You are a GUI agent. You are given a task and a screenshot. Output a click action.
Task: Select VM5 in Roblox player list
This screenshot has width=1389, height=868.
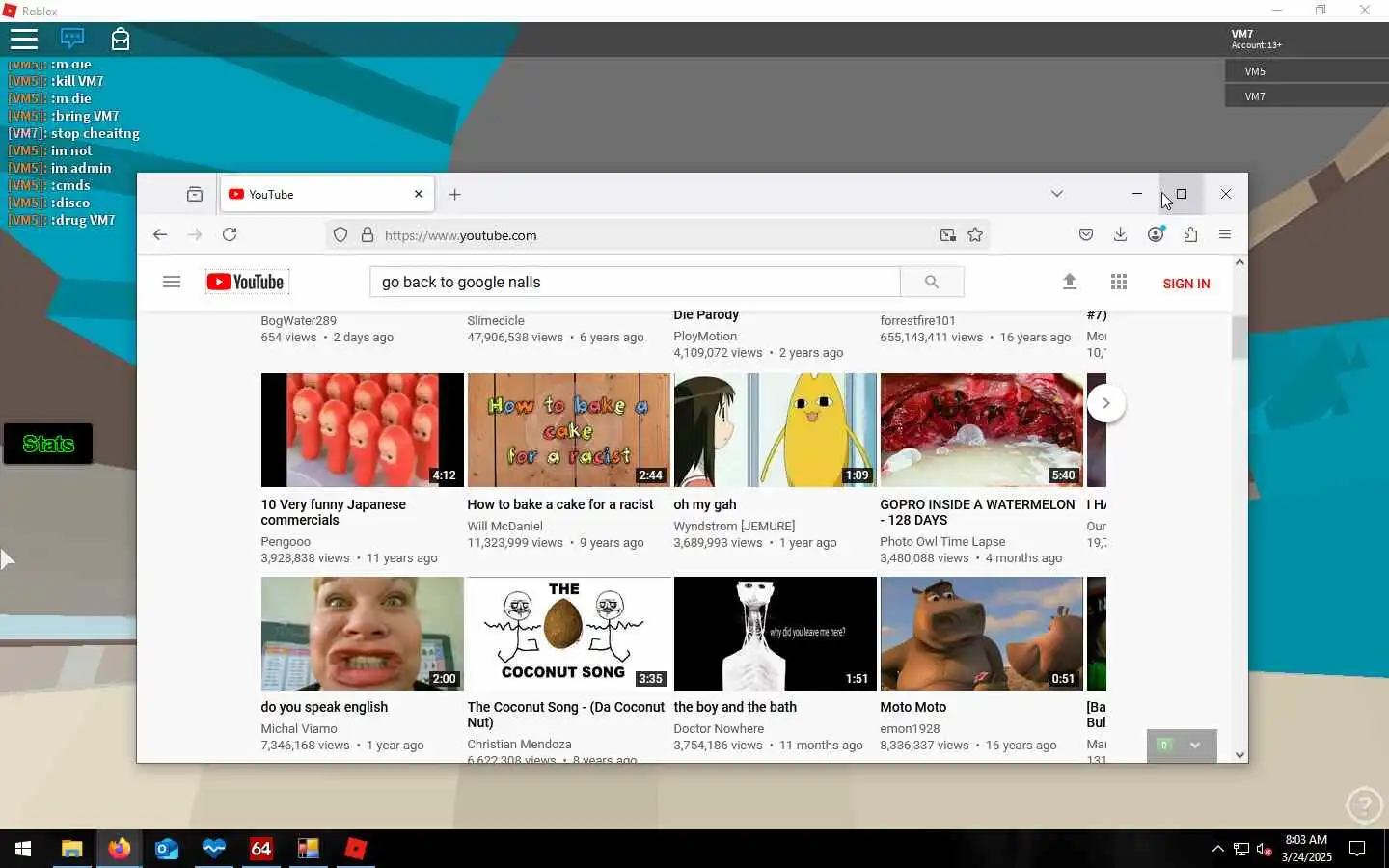pyautogui.click(x=1306, y=71)
